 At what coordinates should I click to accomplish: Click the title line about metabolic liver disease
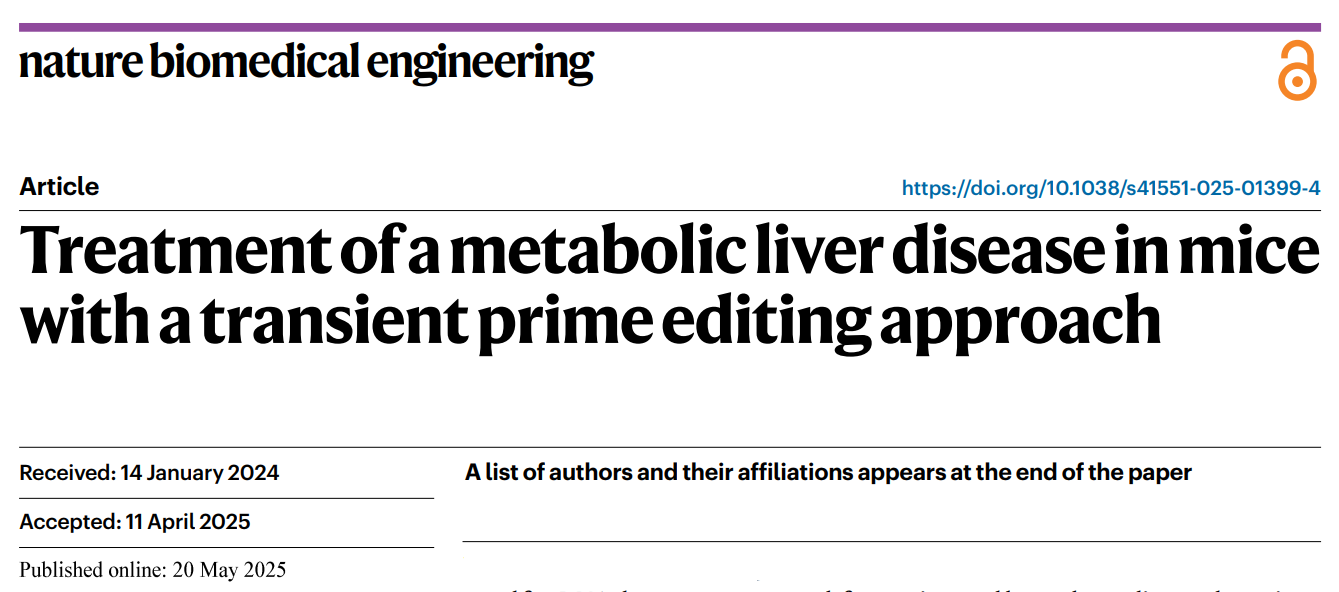pos(670,251)
